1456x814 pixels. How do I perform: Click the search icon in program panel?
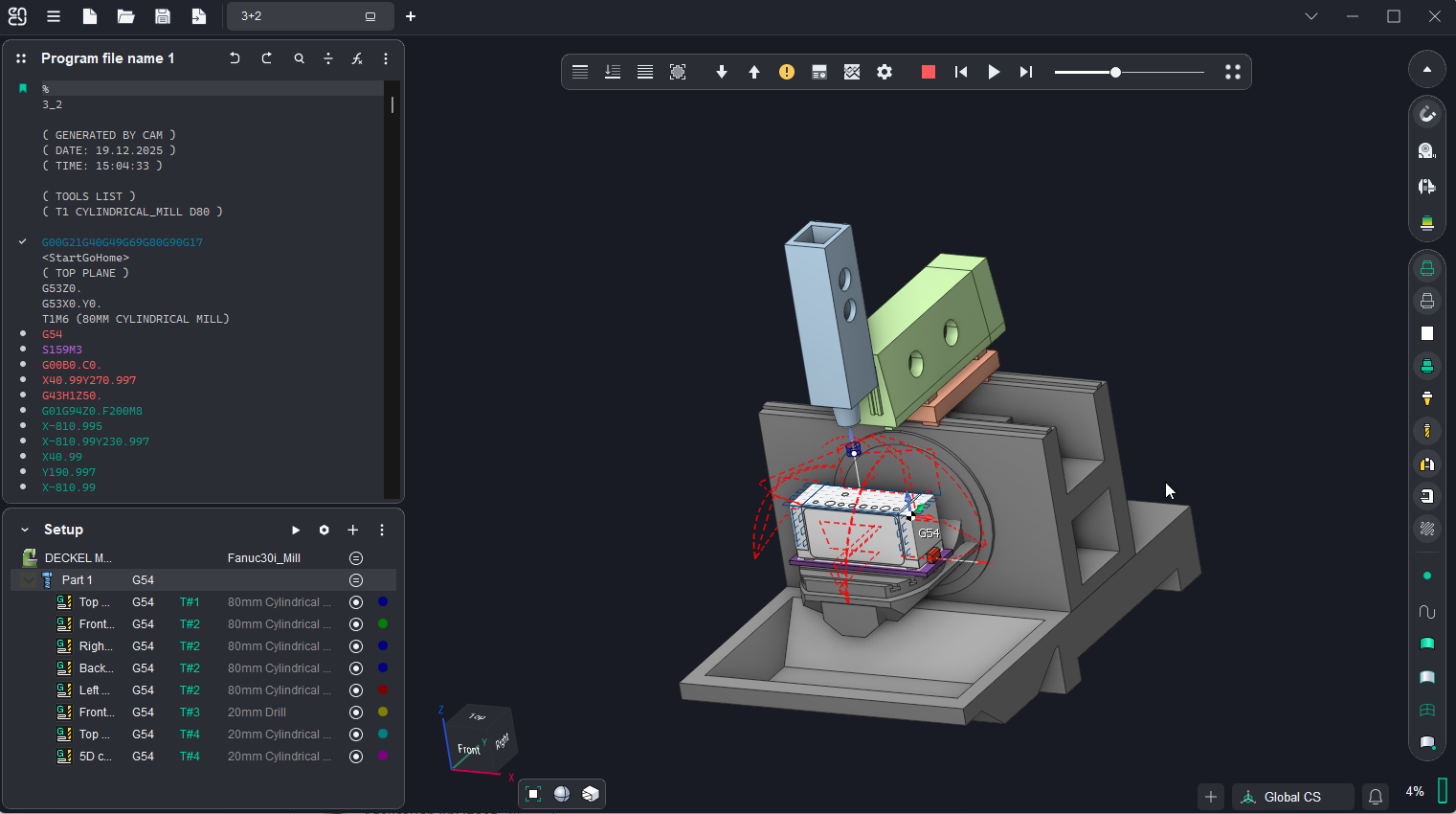pos(300,58)
